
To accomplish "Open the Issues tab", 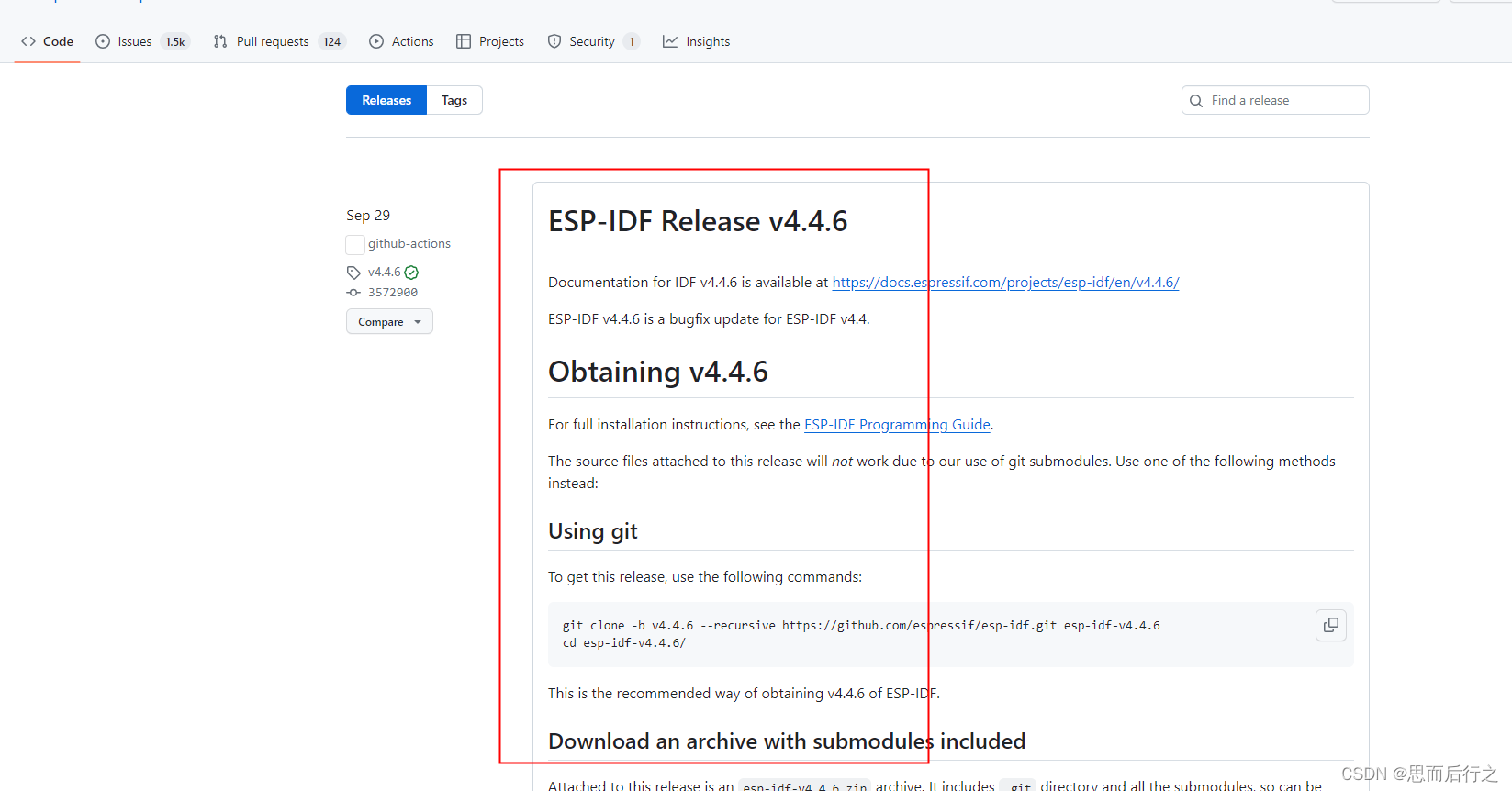I will (x=142, y=41).
